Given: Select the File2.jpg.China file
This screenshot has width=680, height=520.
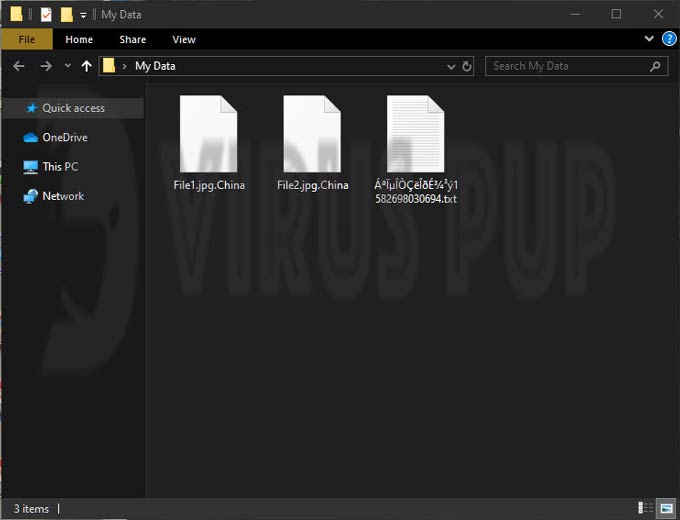Looking at the screenshot, I should click(313, 143).
